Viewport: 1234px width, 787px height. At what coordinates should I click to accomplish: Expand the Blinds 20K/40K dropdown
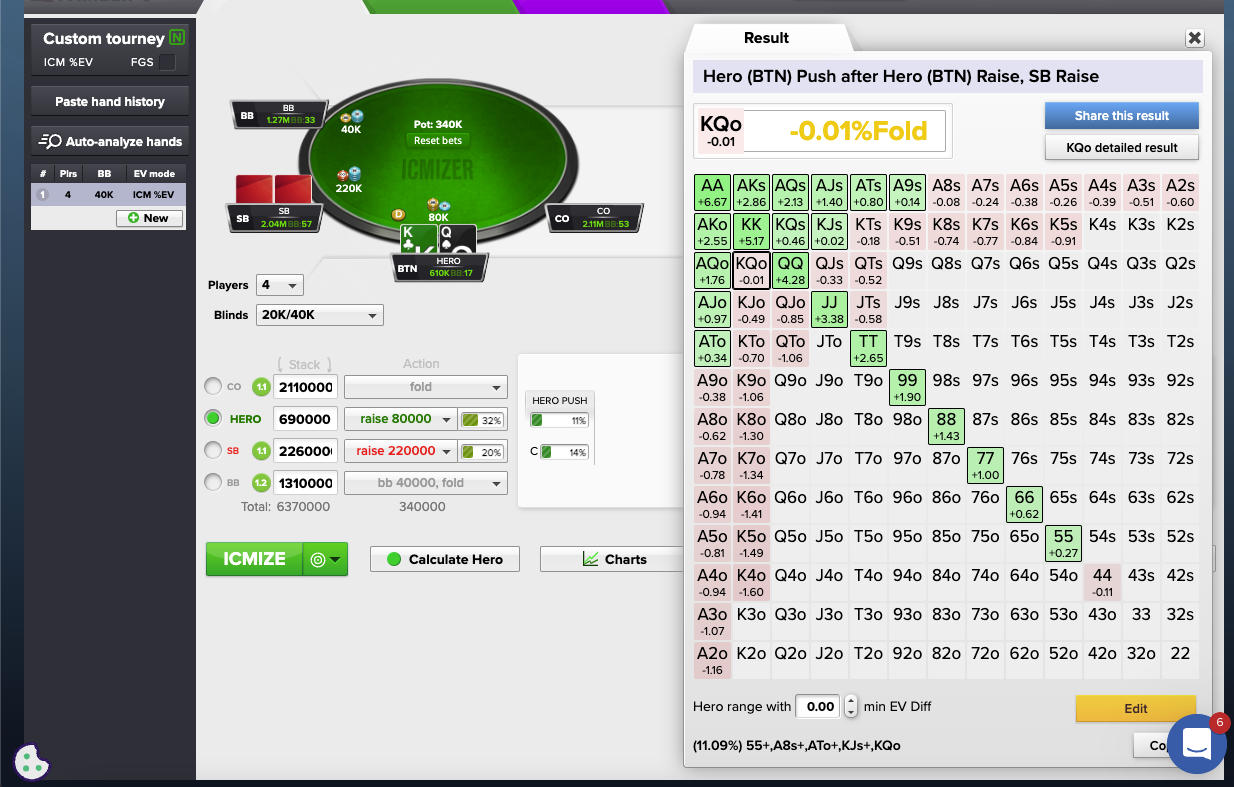319,315
